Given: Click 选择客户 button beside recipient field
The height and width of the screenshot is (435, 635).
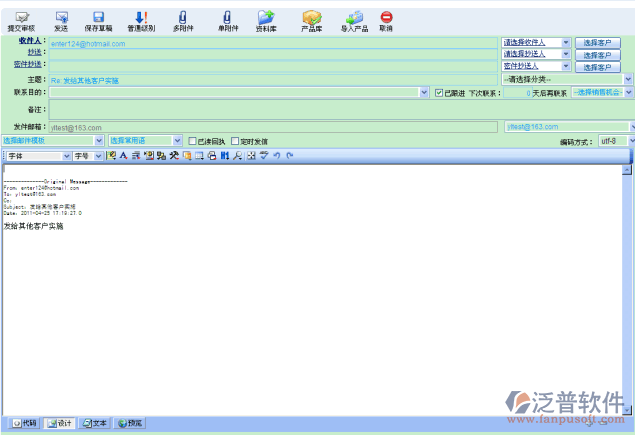Looking at the screenshot, I should pyautogui.click(x=598, y=43).
